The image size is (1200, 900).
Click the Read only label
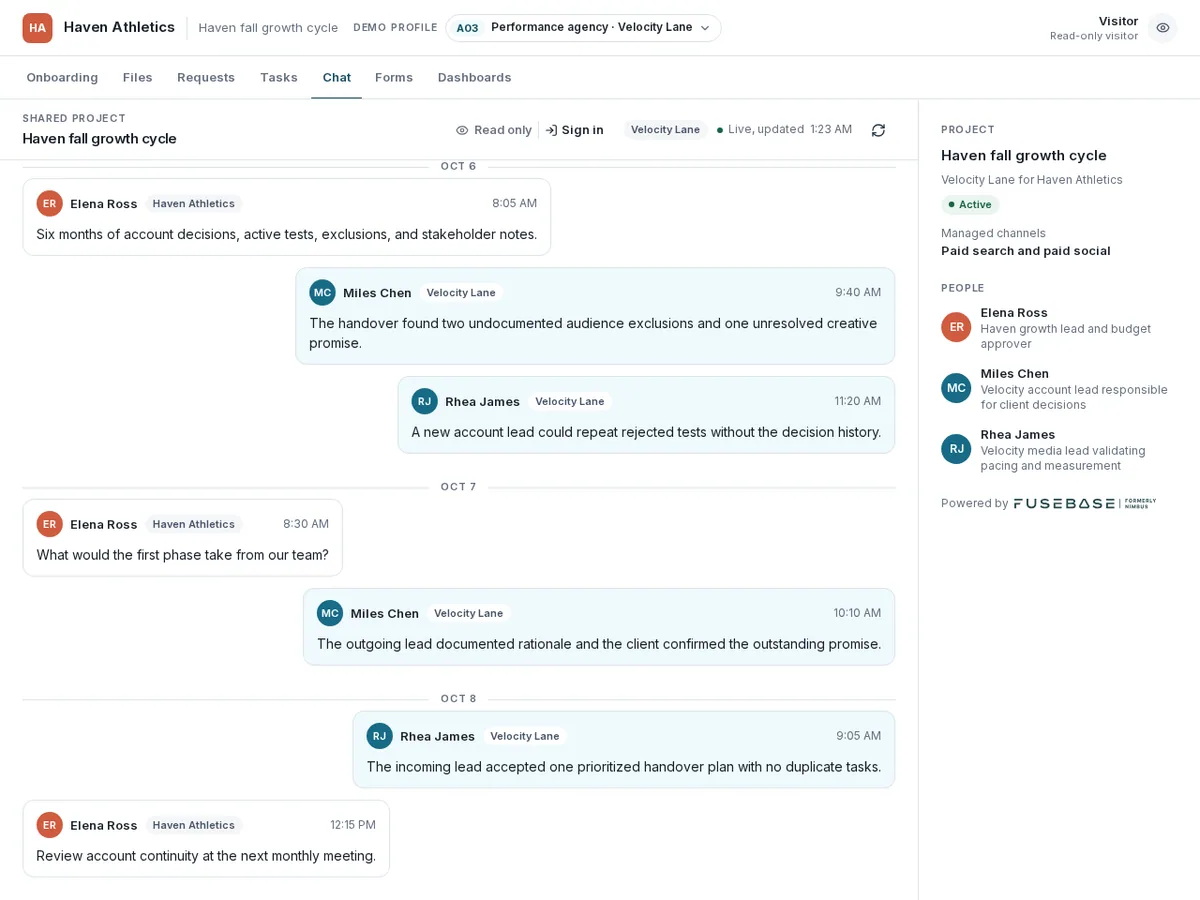(503, 130)
